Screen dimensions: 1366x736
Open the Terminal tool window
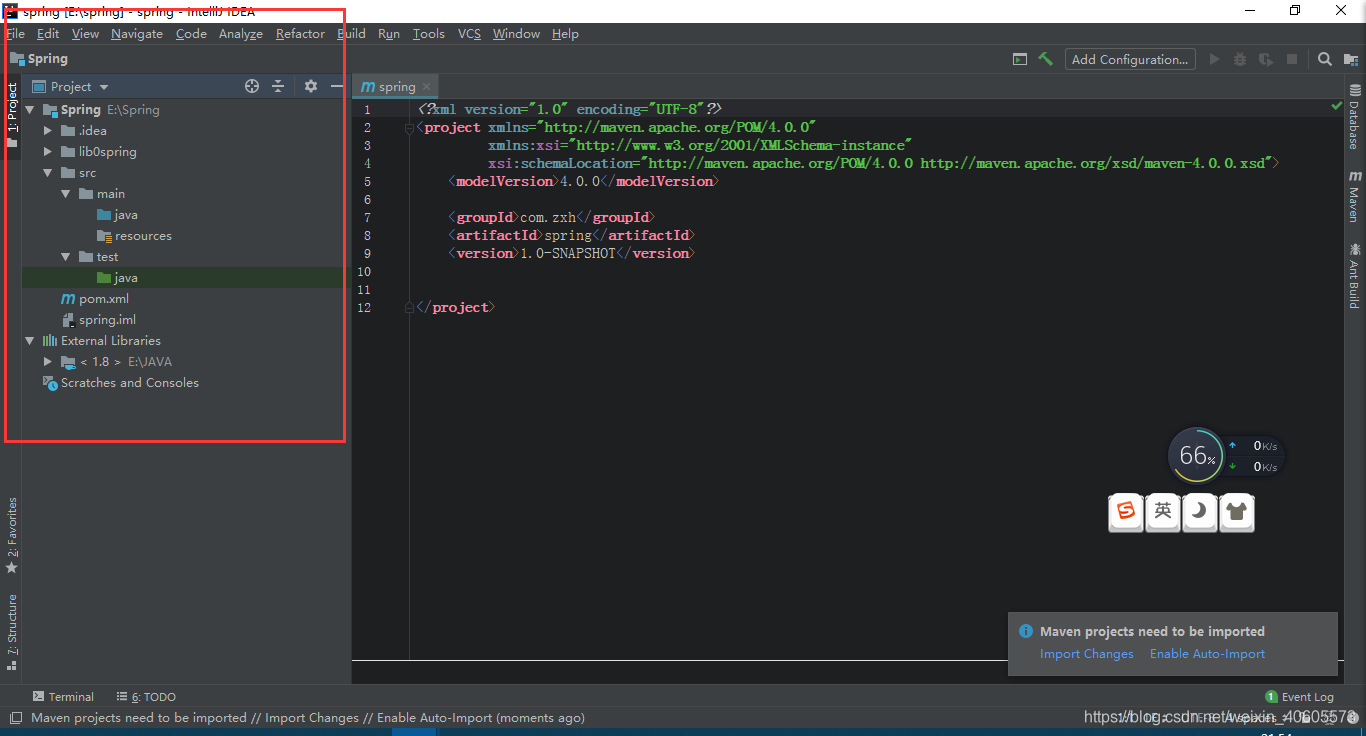coord(63,697)
